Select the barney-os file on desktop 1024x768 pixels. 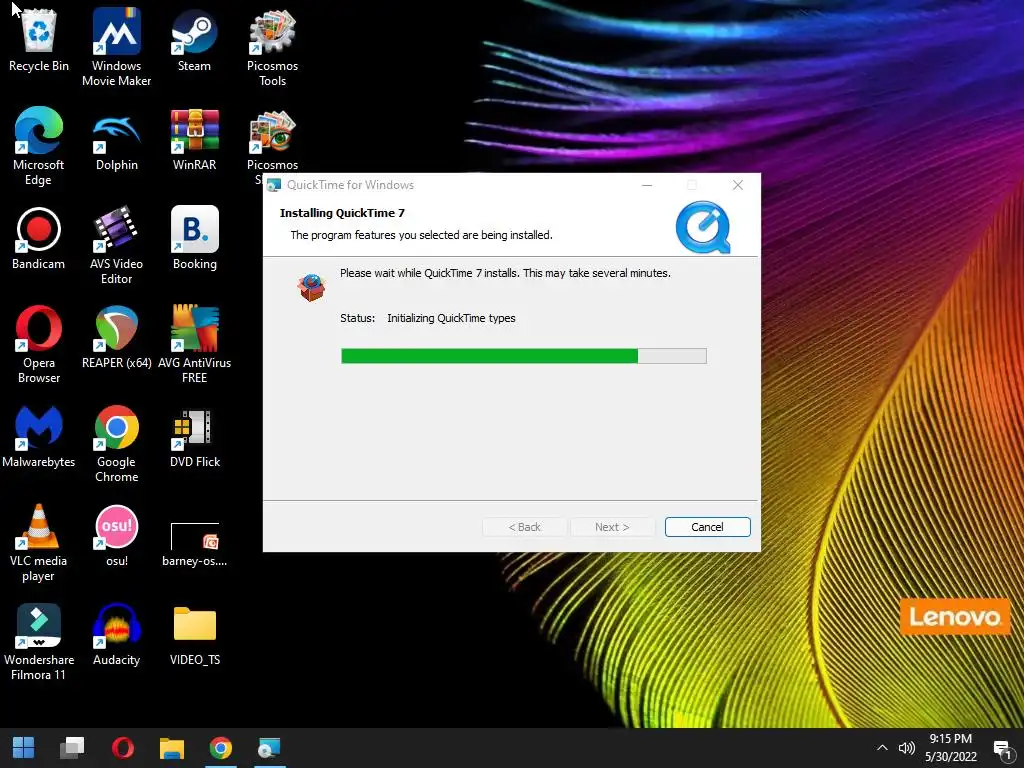click(194, 543)
